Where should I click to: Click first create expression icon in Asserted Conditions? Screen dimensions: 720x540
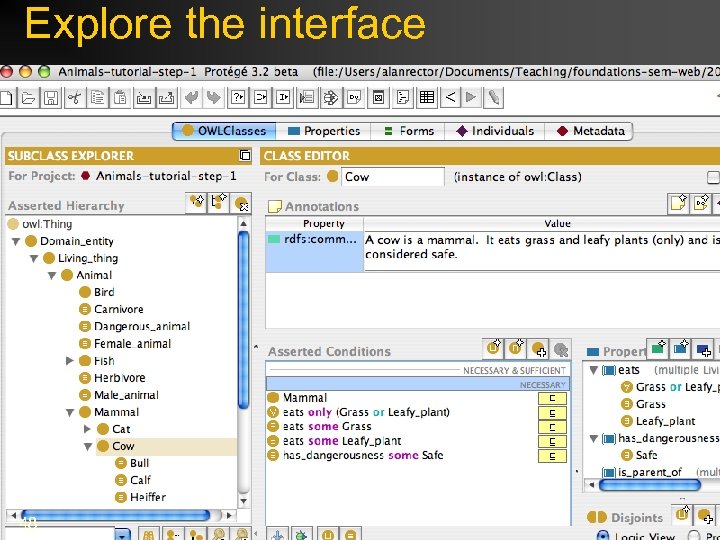(x=493, y=348)
